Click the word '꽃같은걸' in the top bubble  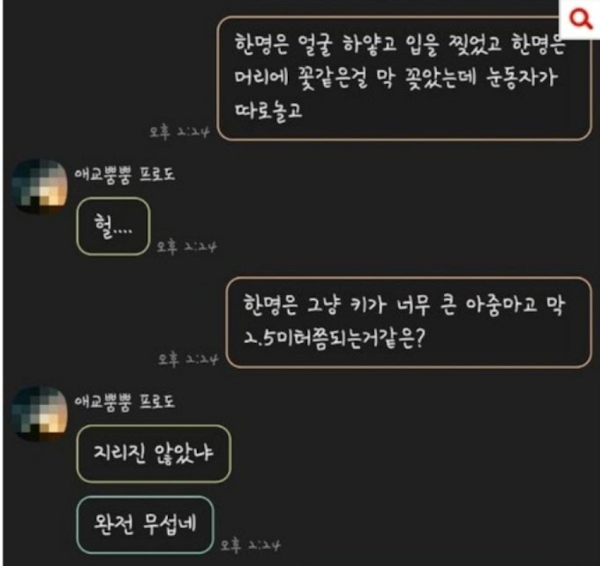click(332, 78)
